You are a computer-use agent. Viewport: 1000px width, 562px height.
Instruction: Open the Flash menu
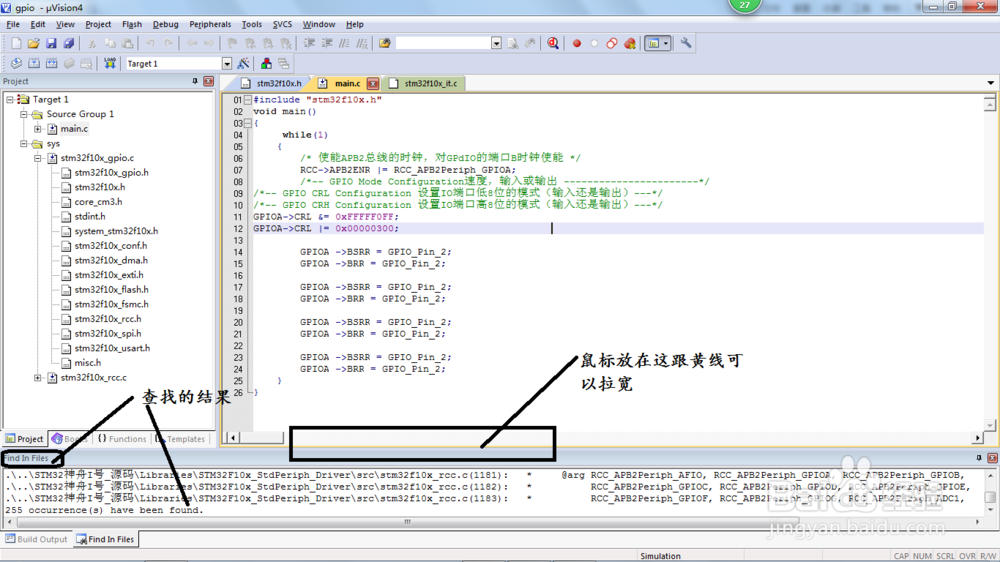tap(132, 24)
